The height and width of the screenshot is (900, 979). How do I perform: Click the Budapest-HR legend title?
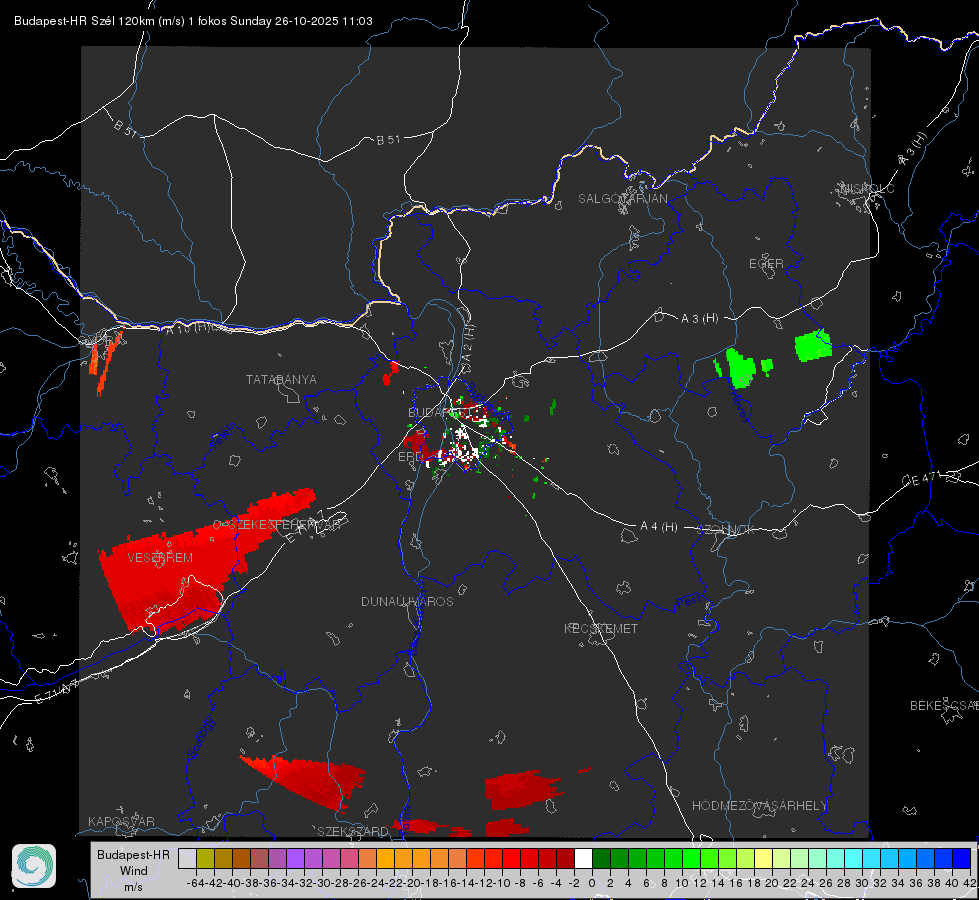(133, 854)
